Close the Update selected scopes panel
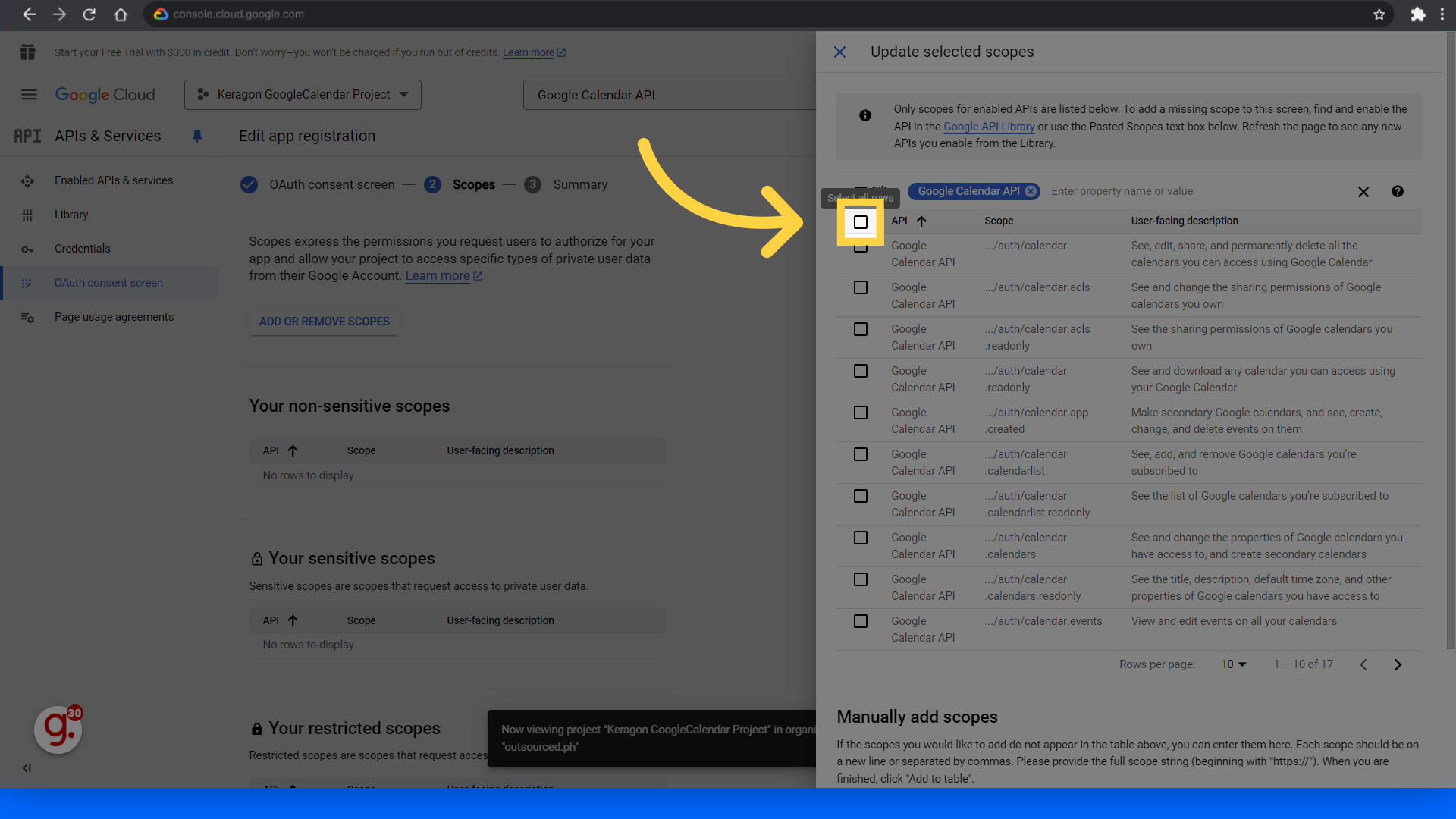The height and width of the screenshot is (819, 1456). pyautogui.click(x=839, y=52)
